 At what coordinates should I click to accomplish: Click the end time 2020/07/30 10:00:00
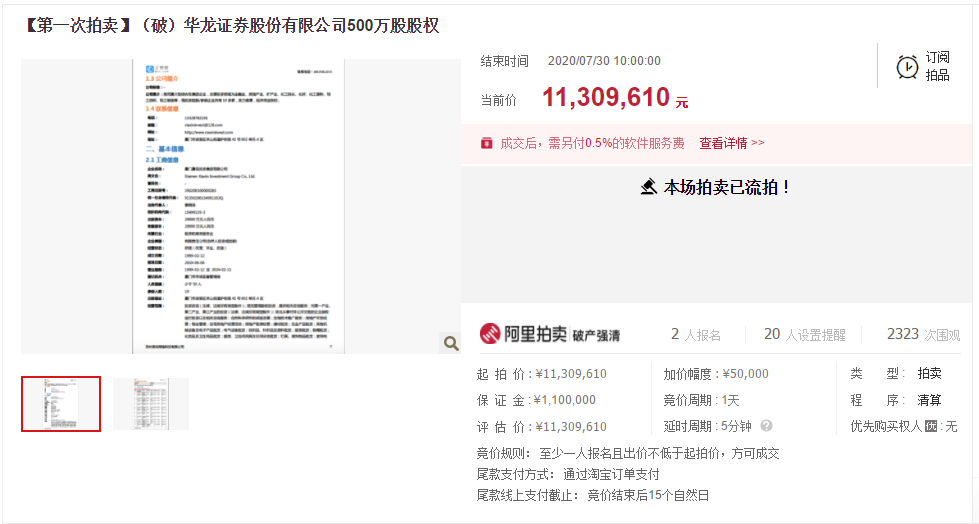tap(604, 61)
